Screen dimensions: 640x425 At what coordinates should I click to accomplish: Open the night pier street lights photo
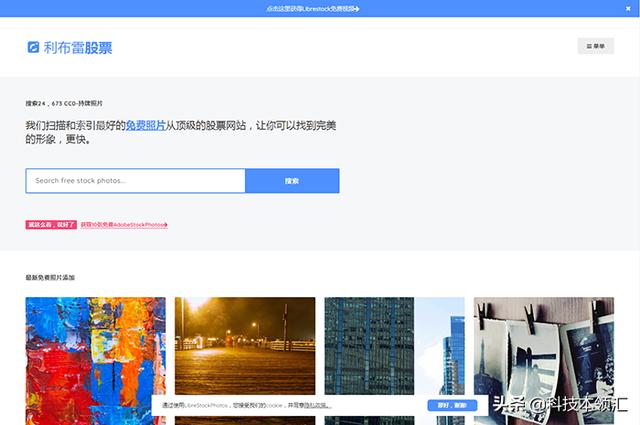245,346
